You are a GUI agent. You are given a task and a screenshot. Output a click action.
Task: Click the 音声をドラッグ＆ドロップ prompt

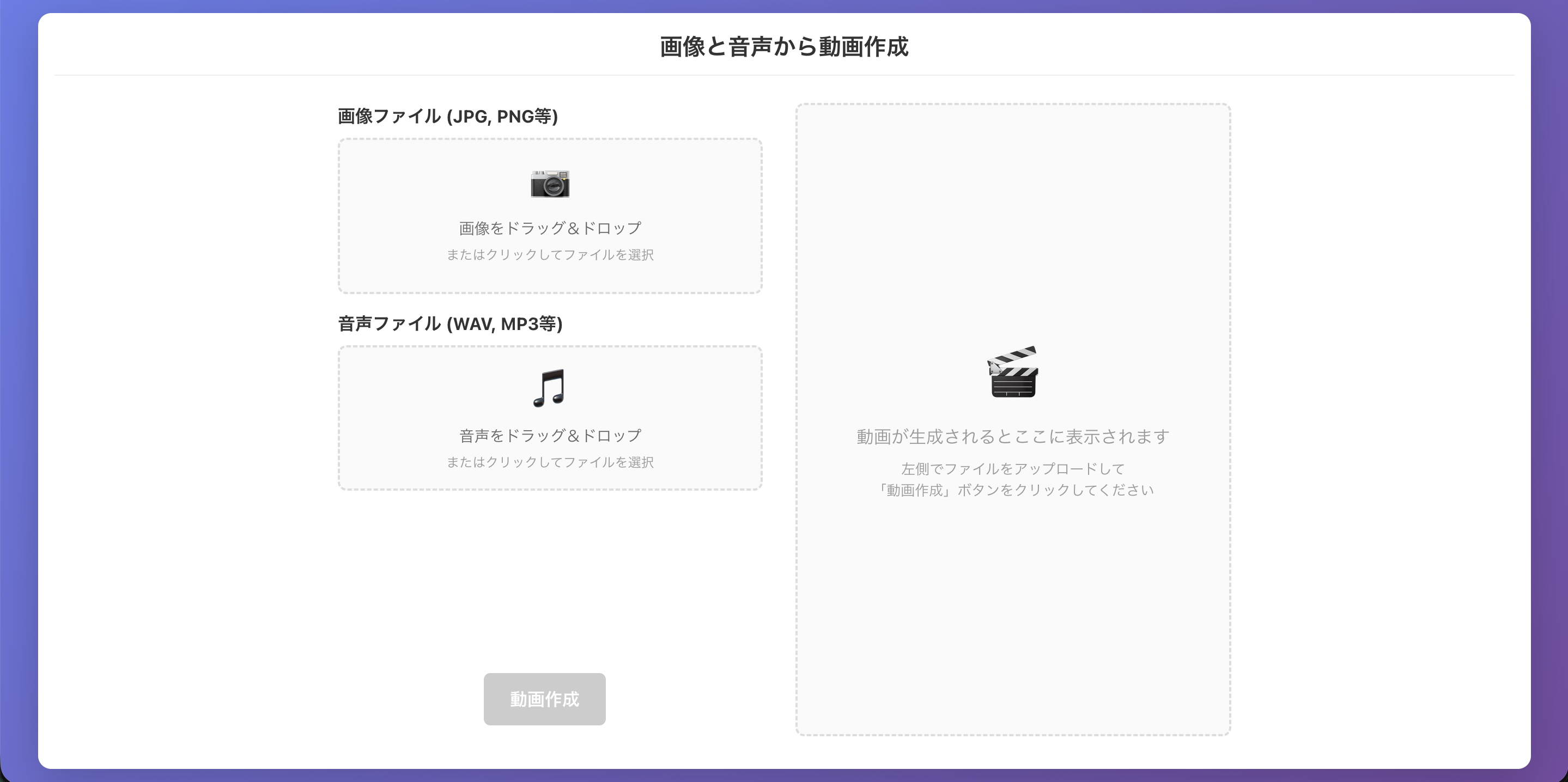click(x=550, y=435)
